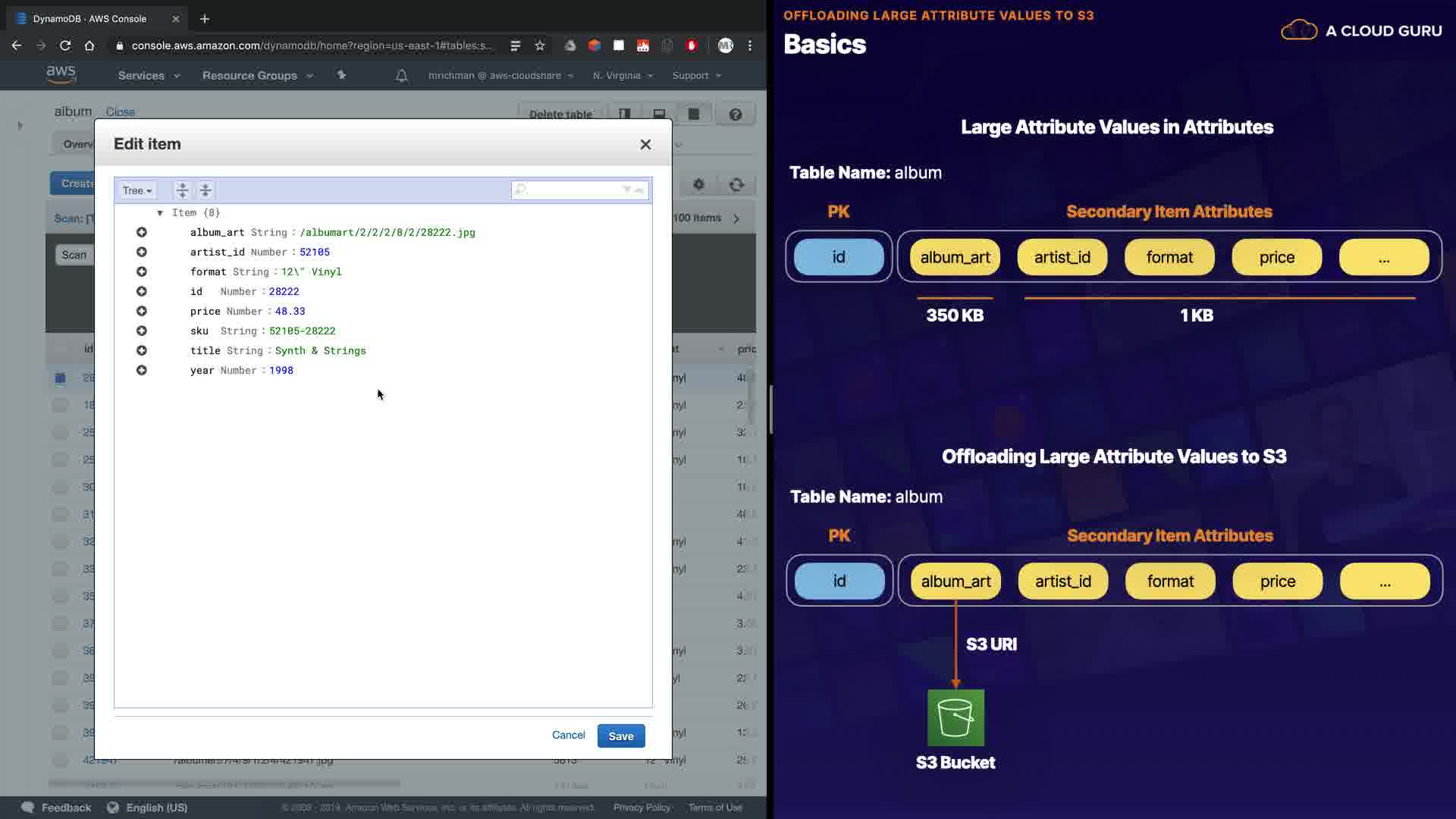Click the plus icon beside album_art attribute
The image size is (1456, 819).
(141, 232)
